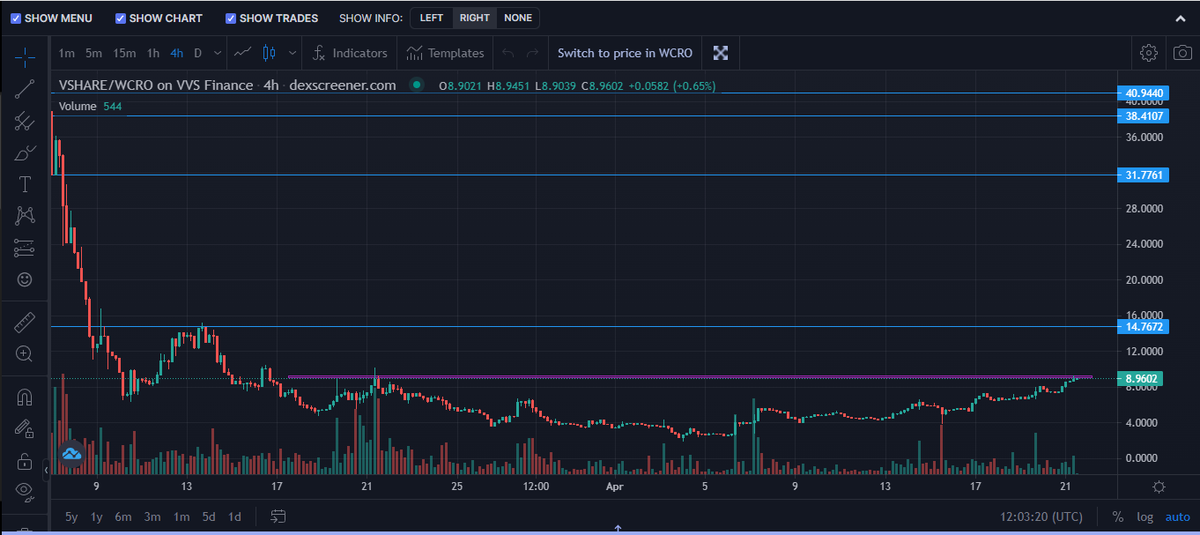Select the crosshair cursor tool
The height and width of the screenshot is (535, 1200).
point(25,57)
